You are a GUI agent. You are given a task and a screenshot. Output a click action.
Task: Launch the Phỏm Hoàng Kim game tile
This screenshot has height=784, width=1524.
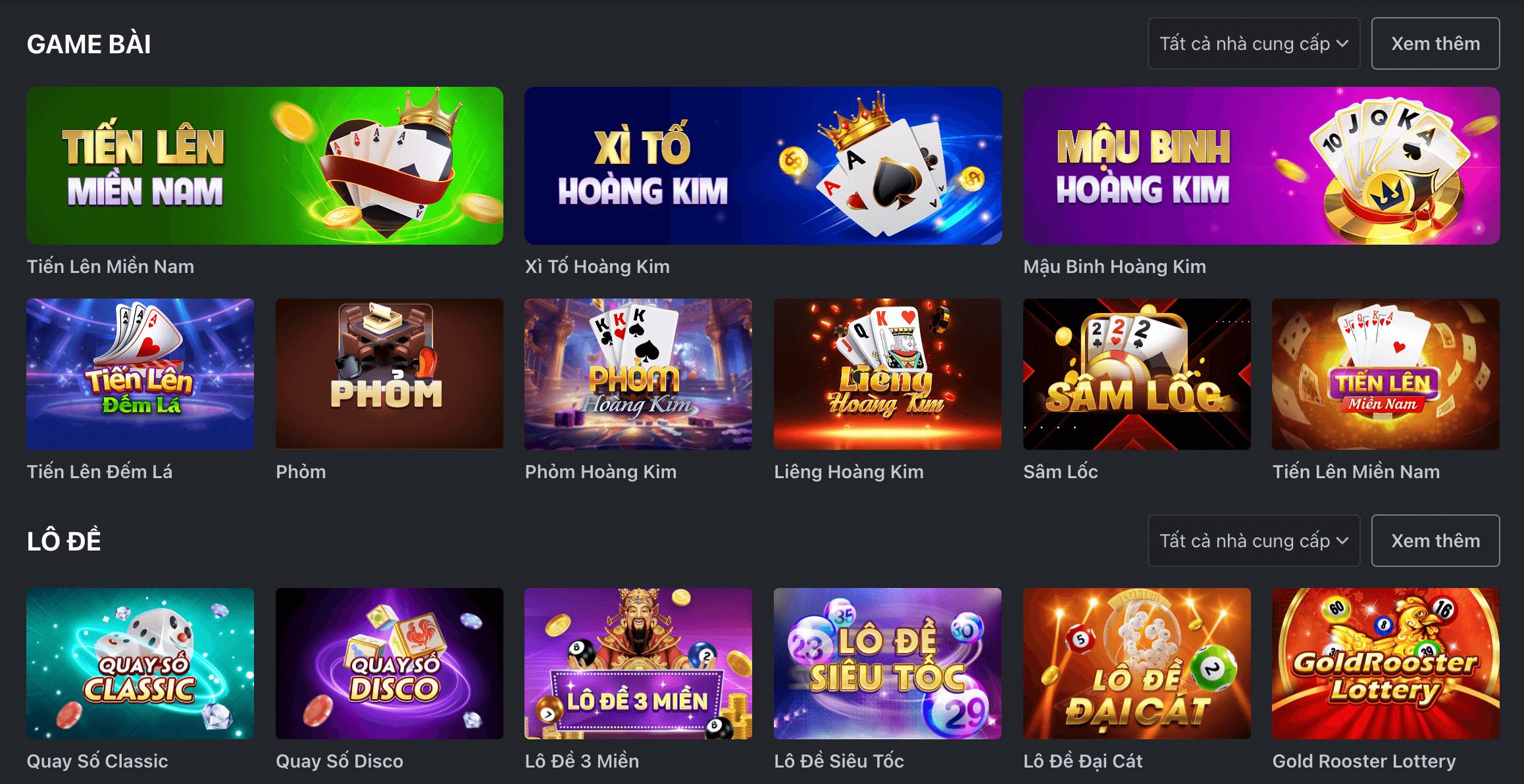point(638,374)
